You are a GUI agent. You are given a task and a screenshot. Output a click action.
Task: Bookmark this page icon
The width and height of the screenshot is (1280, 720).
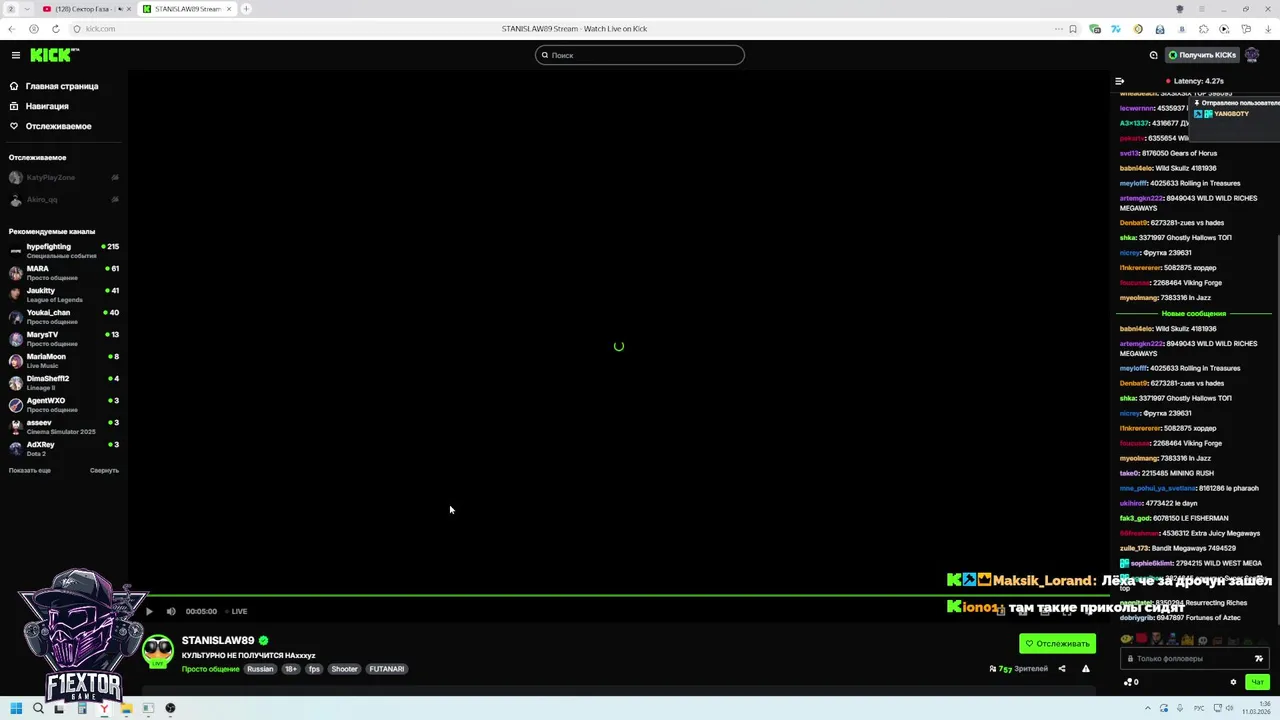pos(1073,29)
